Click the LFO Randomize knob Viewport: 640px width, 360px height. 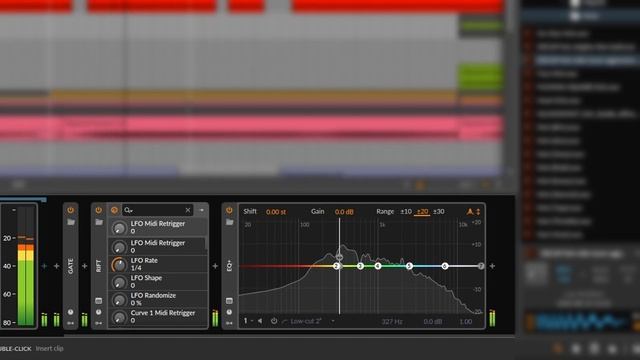119,300
